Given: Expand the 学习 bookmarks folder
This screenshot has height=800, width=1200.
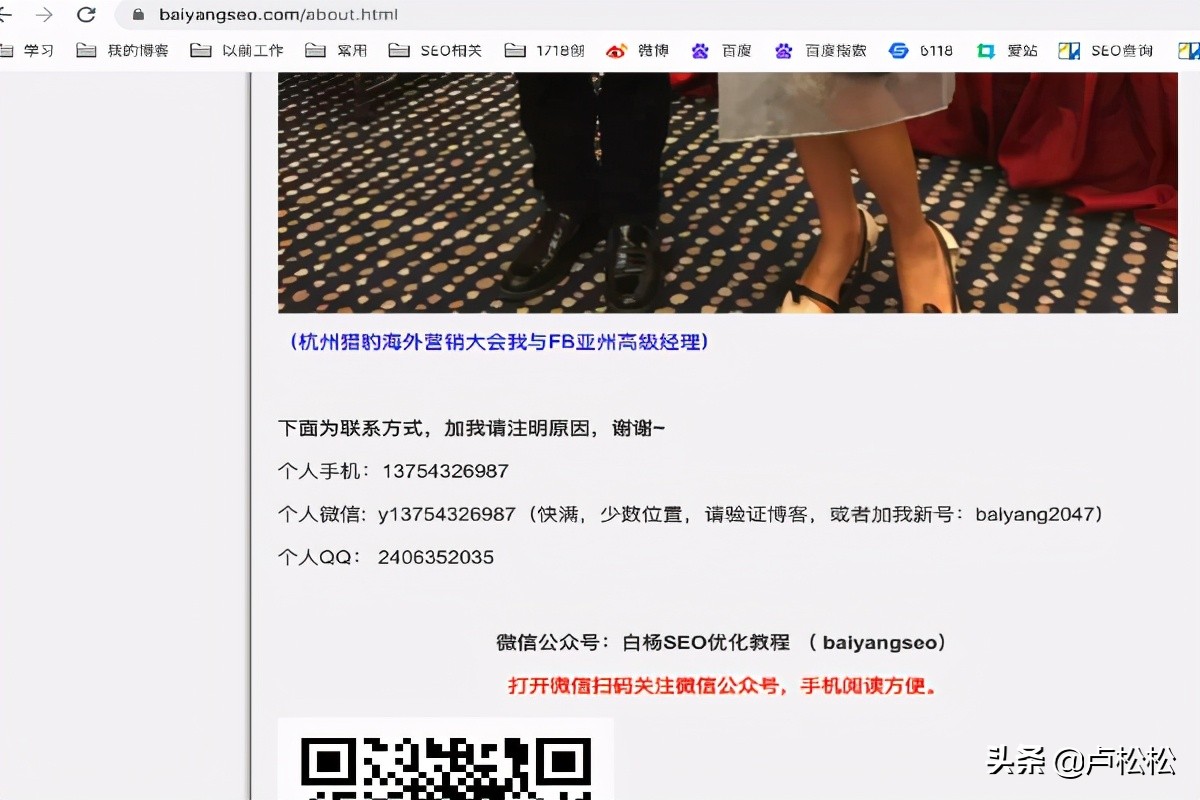Looking at the screenshot, I should point(30,49).
